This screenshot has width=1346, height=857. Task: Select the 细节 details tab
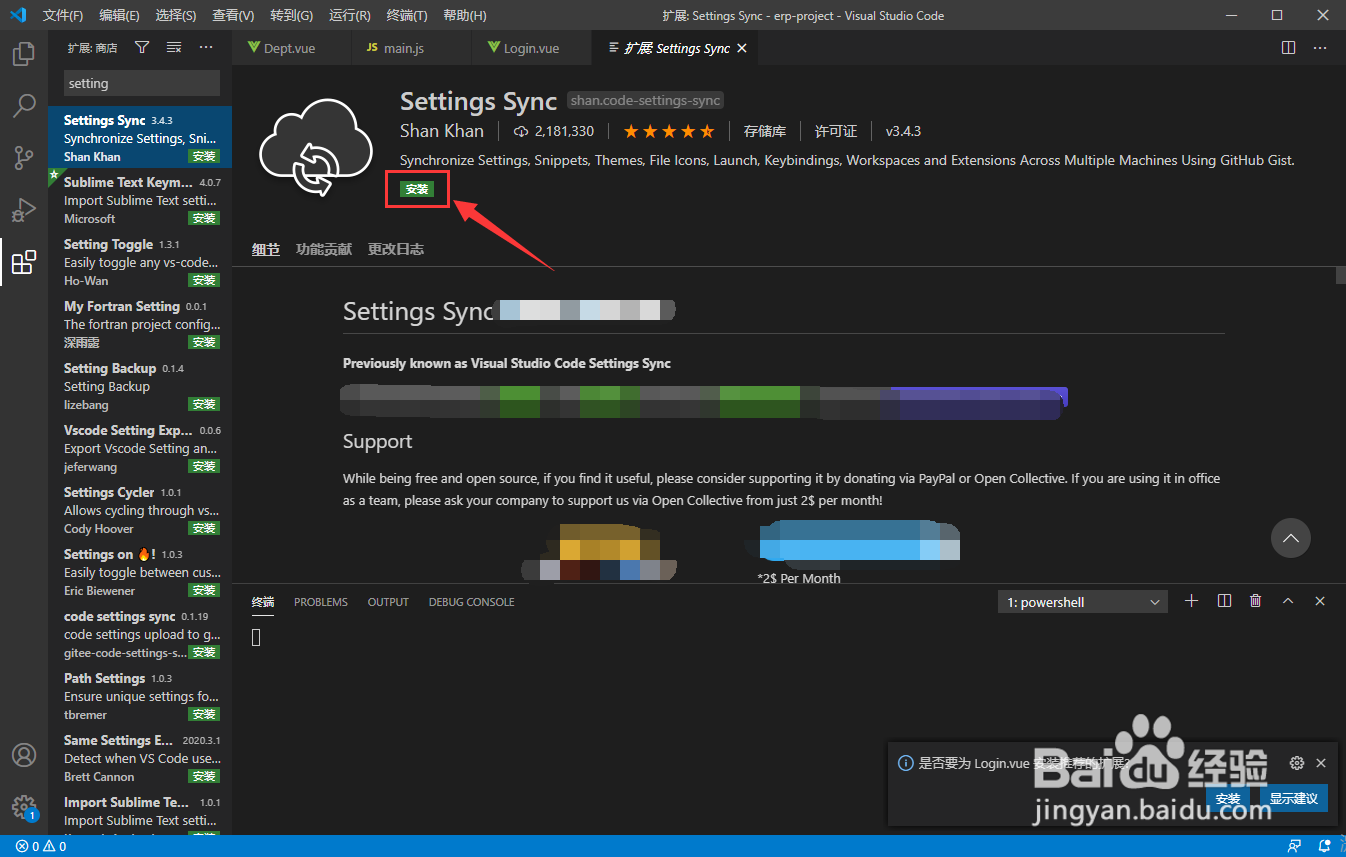(266, 249)
